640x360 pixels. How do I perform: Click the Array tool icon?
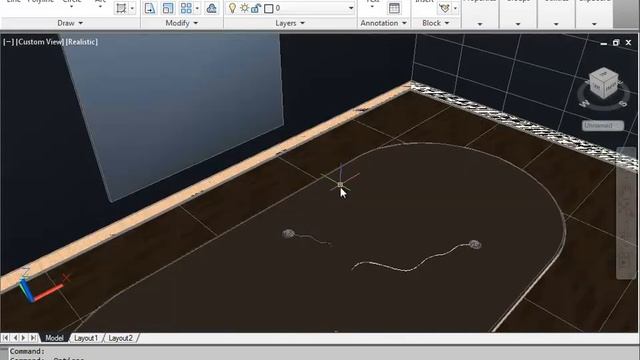click(186, 8)
